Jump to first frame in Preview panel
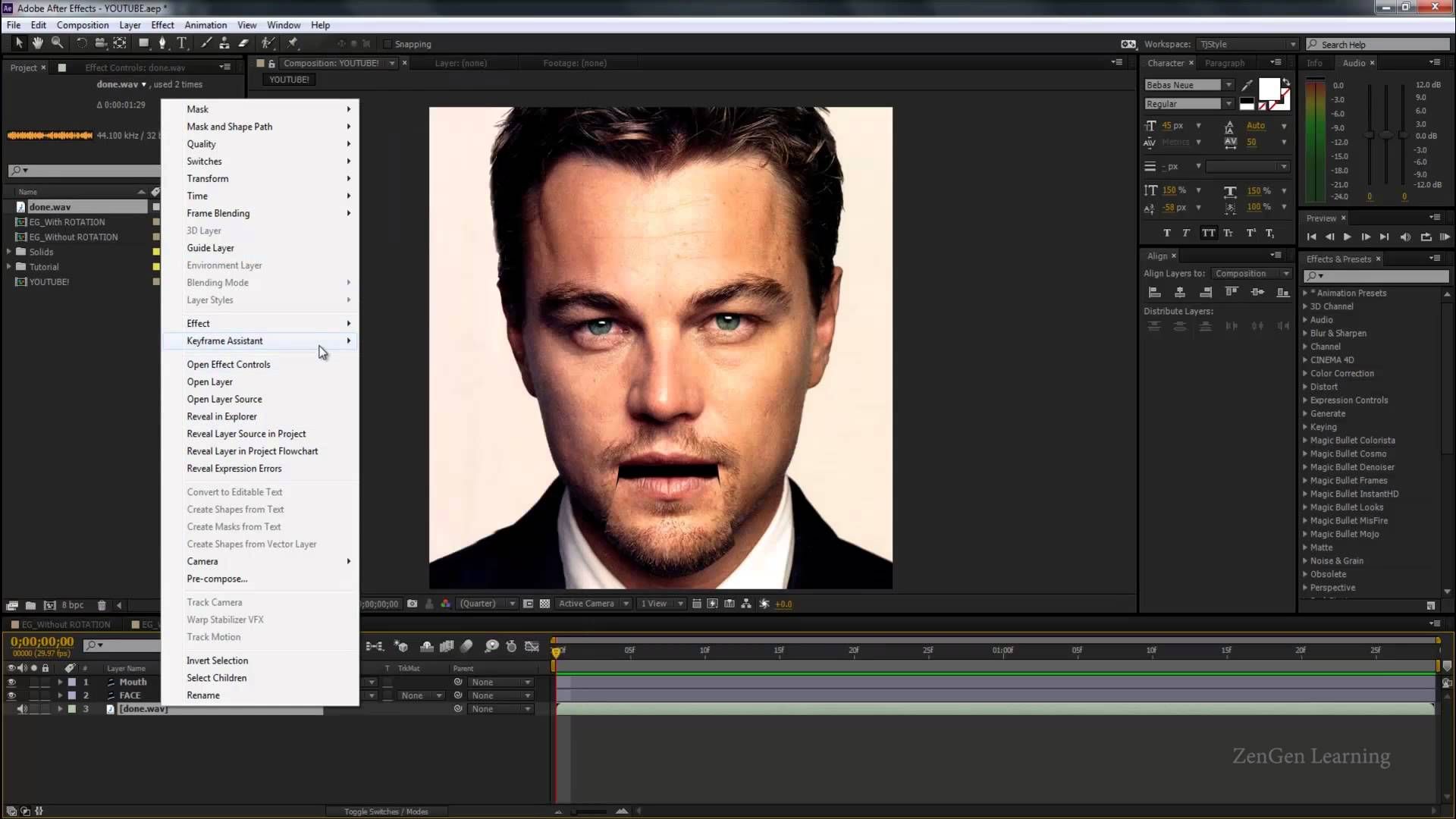Screen dimensions: 1456x819 [x=1311, y=237]
